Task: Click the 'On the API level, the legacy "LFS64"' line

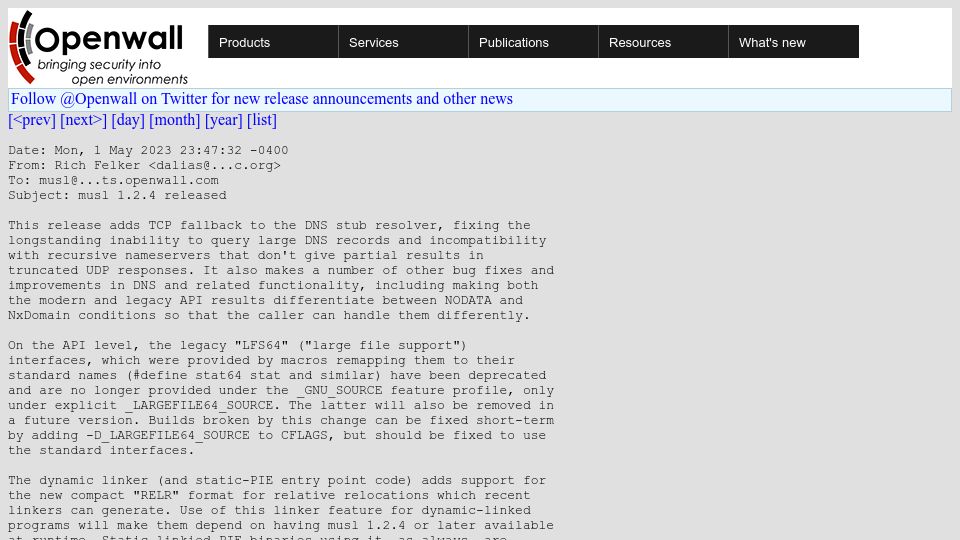Action: click(238, 345)
